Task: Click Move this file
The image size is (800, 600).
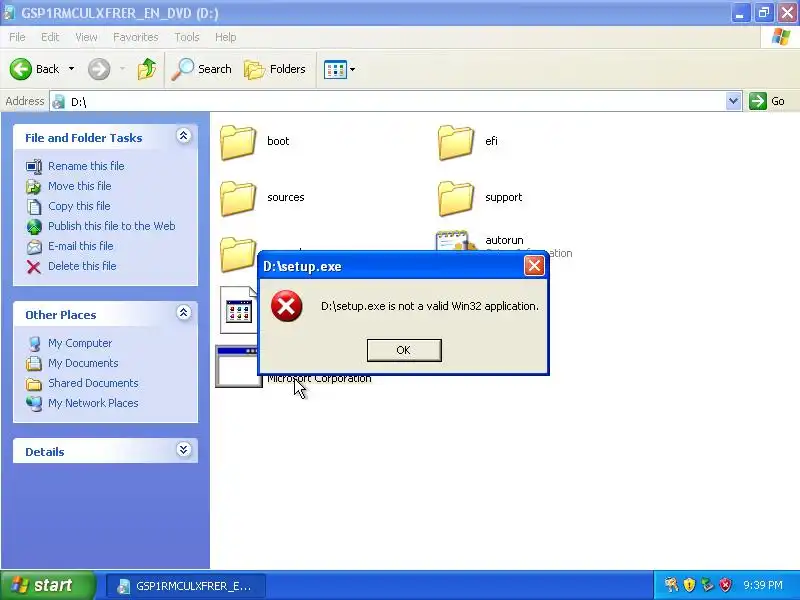Action: 80,186
